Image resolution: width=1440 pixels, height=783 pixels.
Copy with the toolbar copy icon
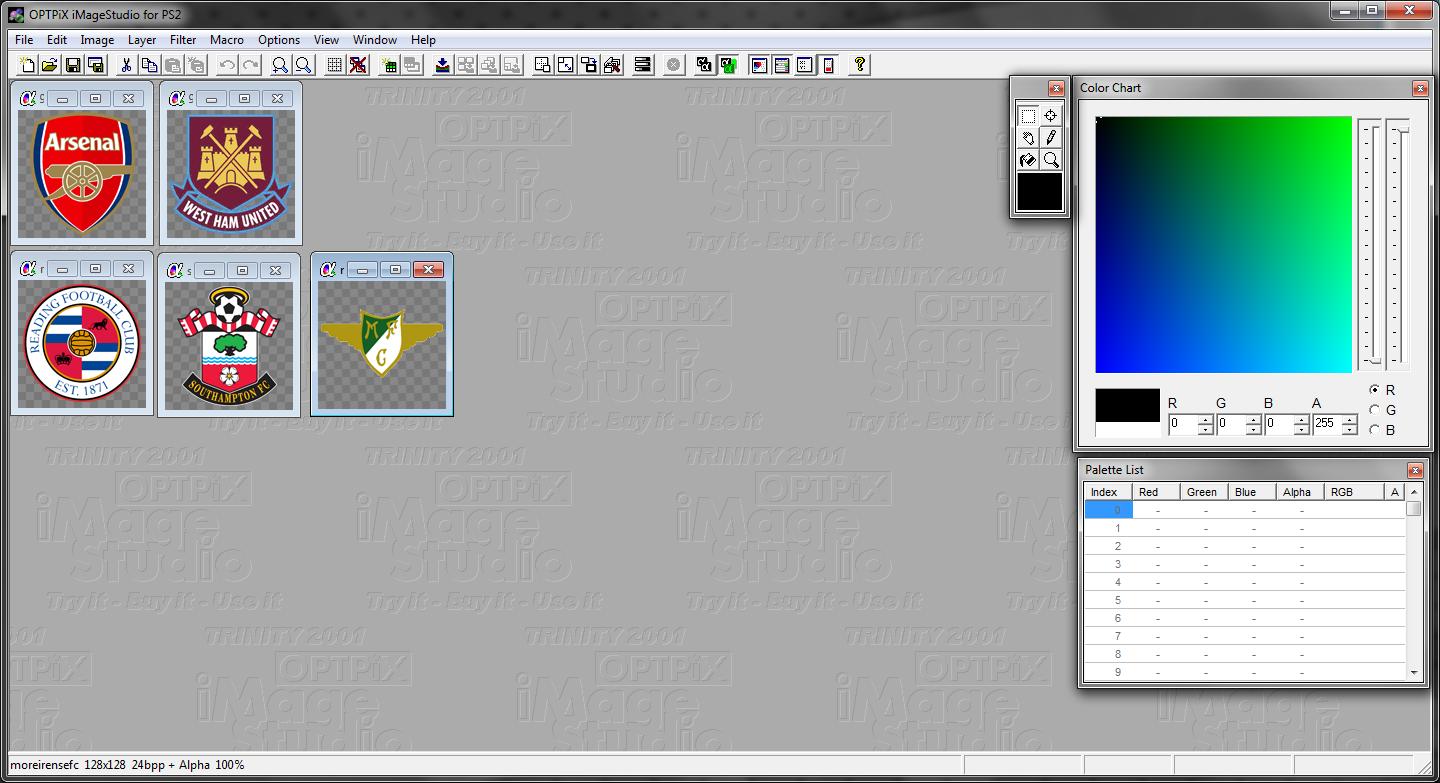(x=149, y=65)
